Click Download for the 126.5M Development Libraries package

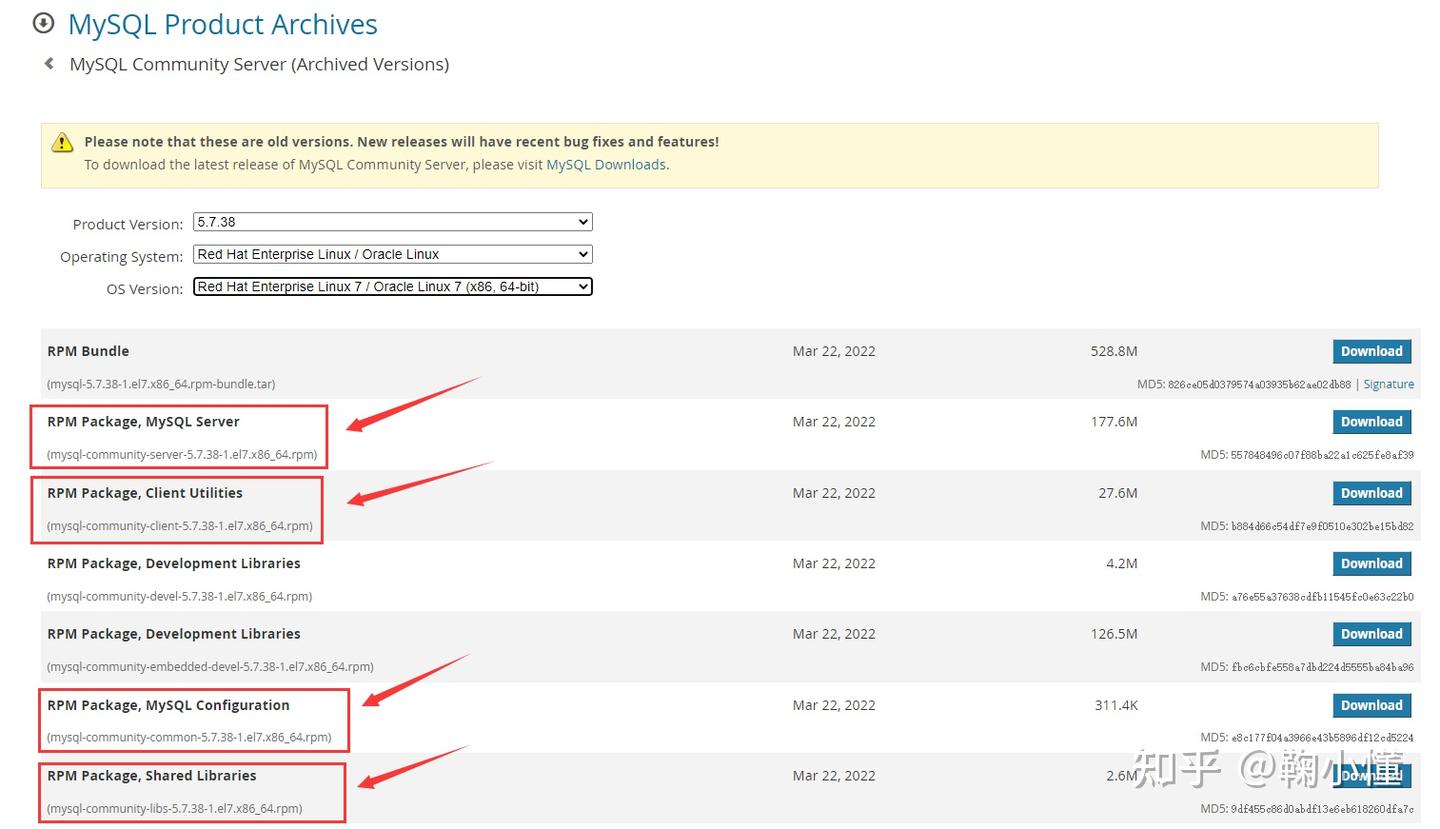tap(1372, 634)
